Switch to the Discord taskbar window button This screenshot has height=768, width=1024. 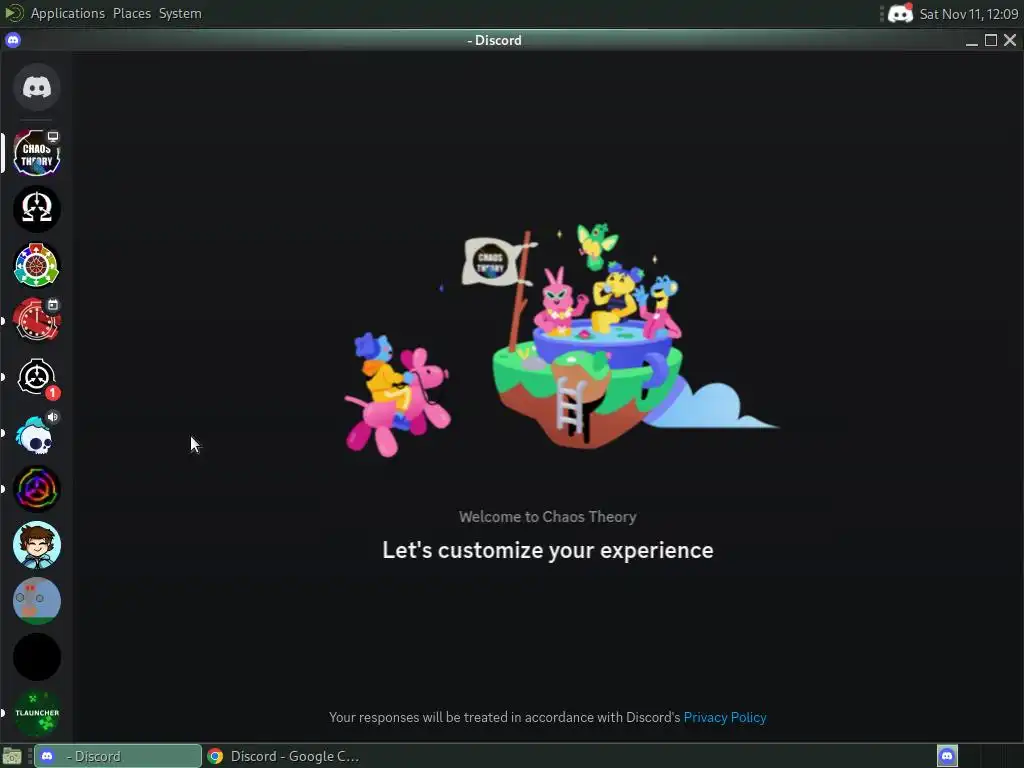coord(118,756)
